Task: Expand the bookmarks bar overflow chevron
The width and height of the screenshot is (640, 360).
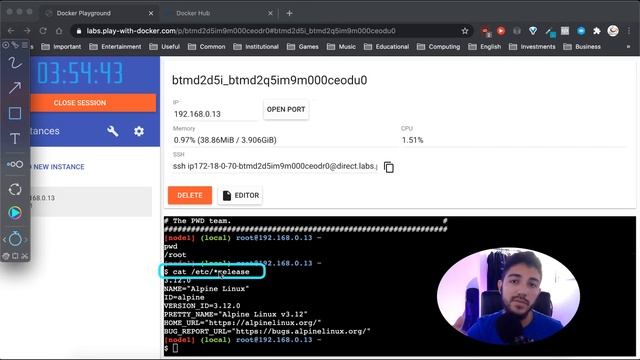Action: pyautogui.click(x=628, y=47)
